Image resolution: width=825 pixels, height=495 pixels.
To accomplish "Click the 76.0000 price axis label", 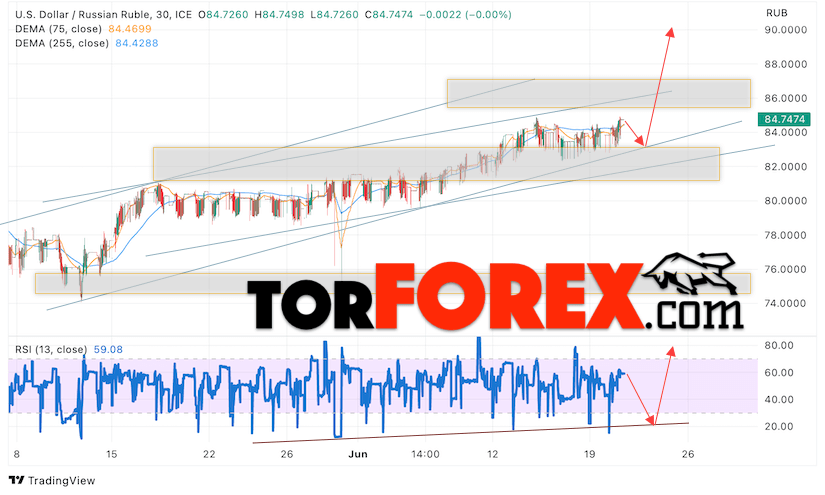I will 785,269.
